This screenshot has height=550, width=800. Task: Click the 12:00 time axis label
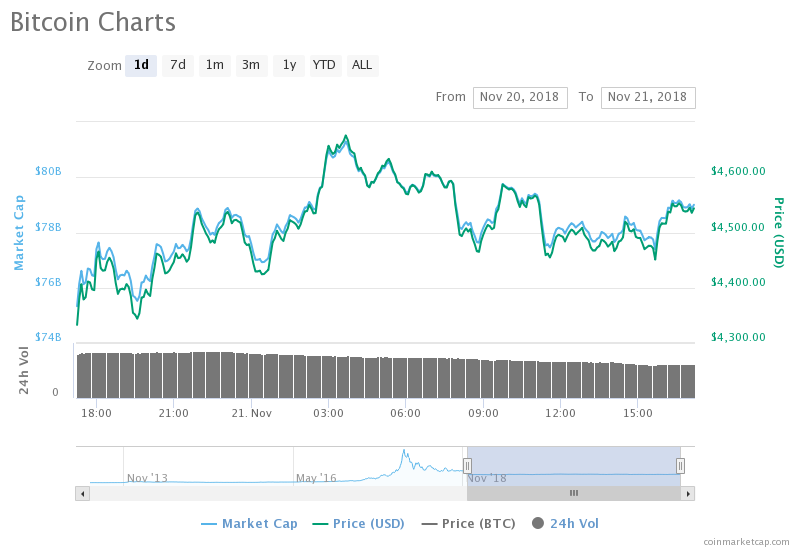tap(560, 413)
